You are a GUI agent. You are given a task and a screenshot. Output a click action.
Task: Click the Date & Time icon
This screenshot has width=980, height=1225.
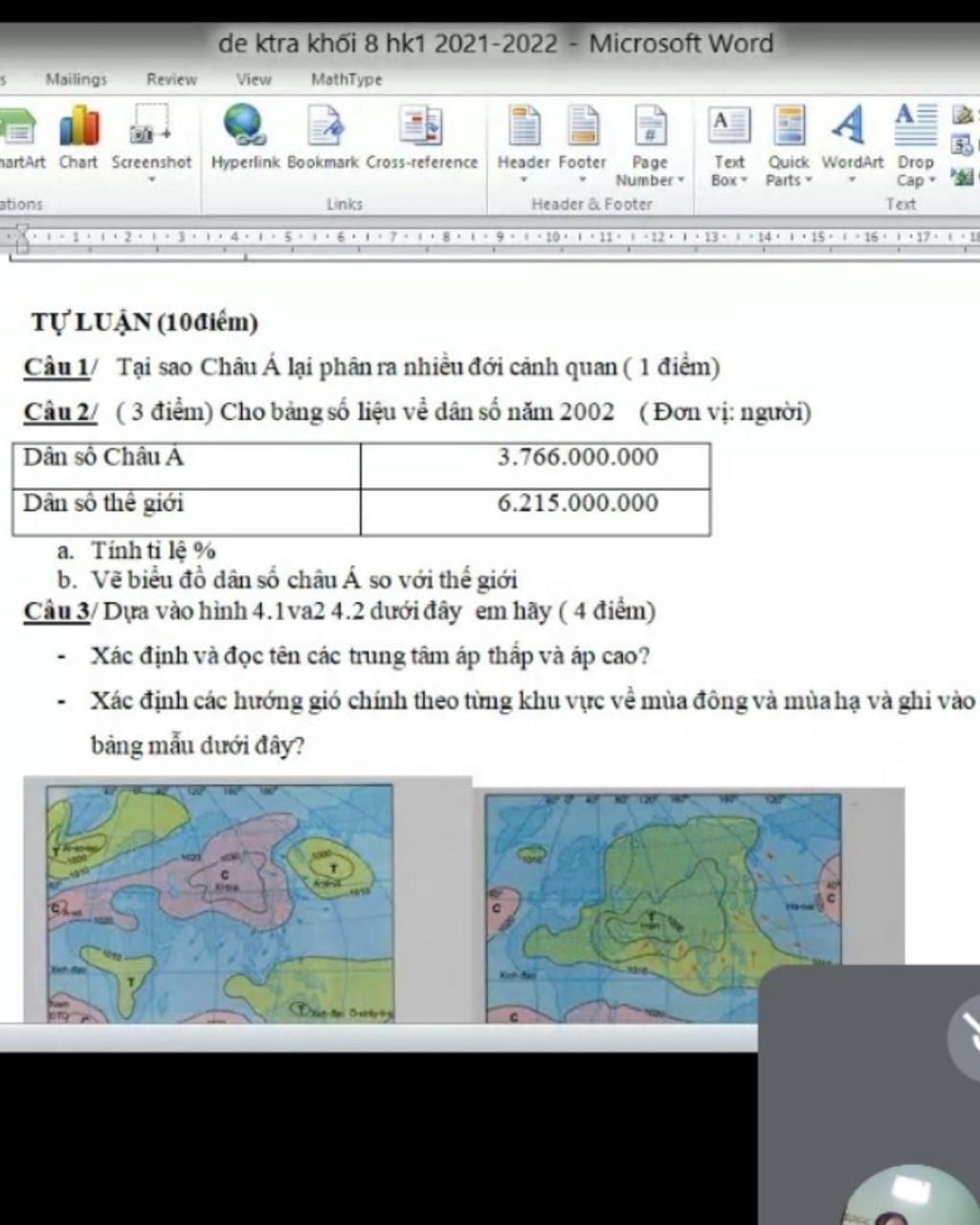tap(962, 145)
